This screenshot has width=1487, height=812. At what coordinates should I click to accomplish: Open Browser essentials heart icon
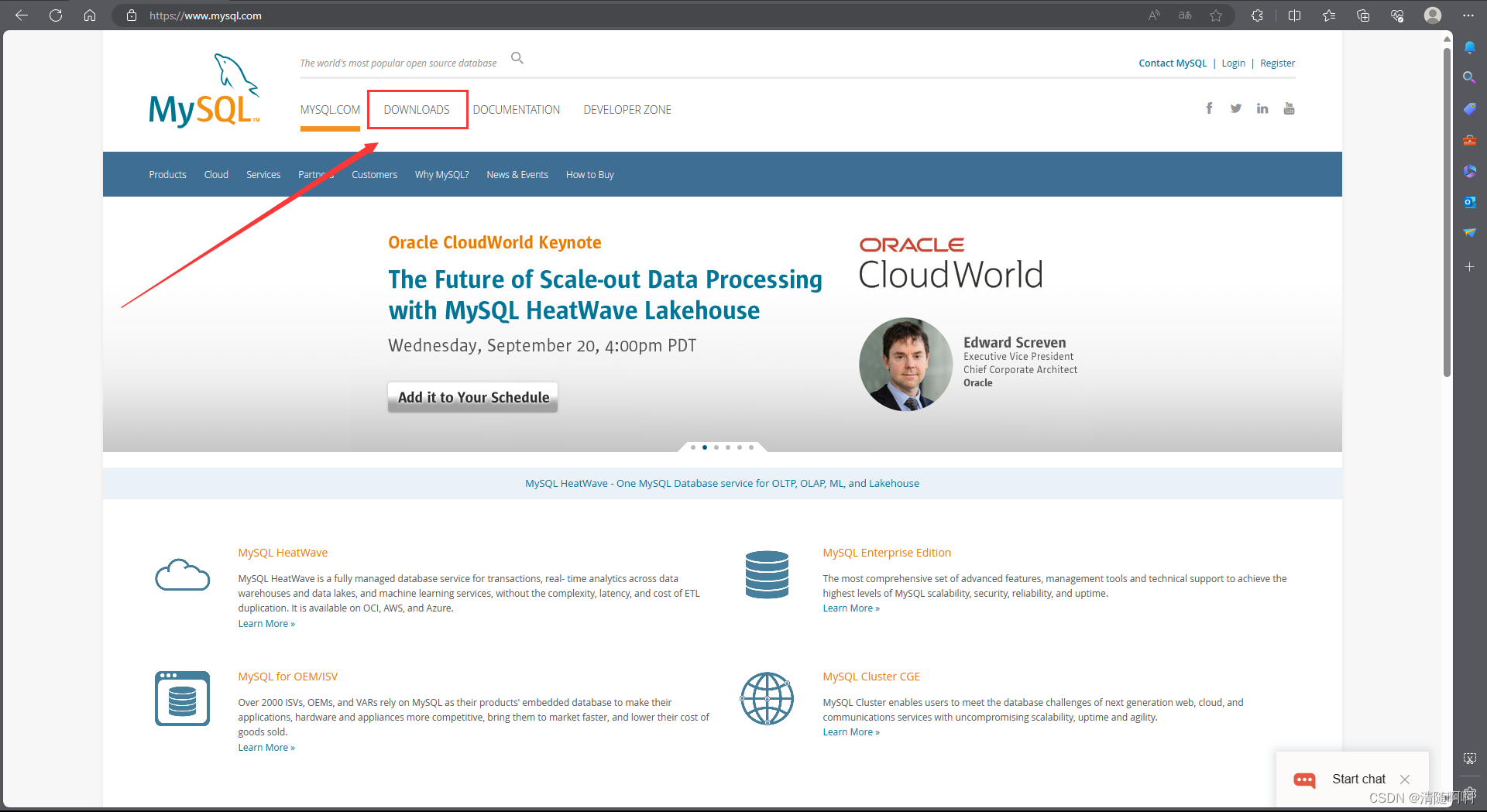1397,15
